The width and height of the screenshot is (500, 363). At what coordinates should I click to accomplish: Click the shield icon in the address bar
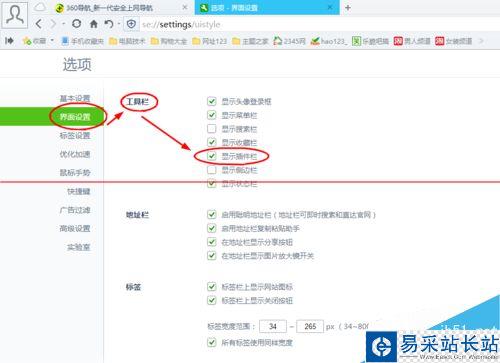click(x=131, y=24)
